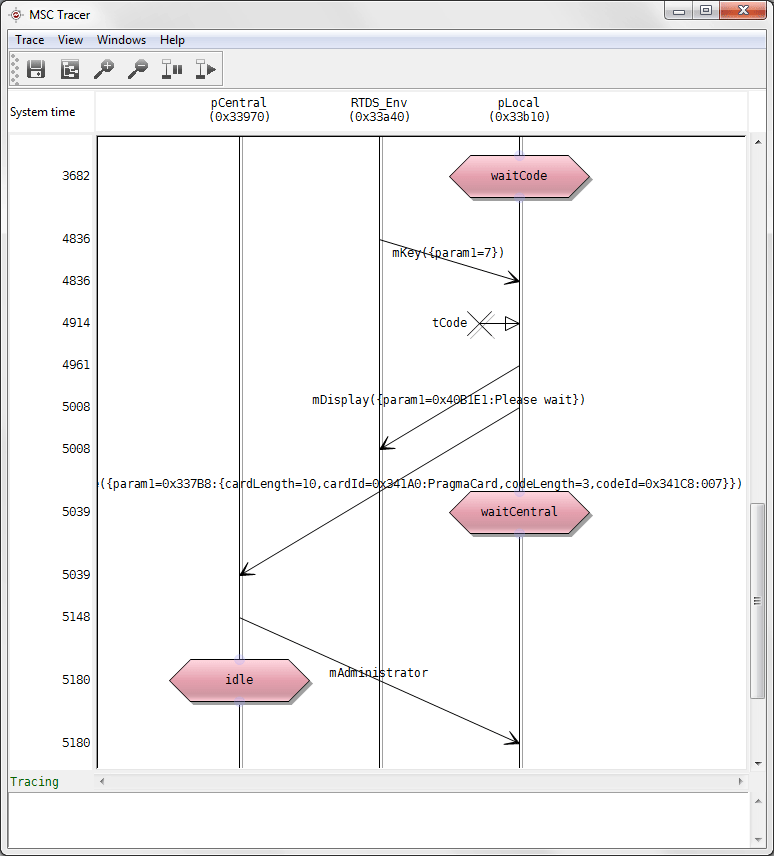Click the vertical scrollbar thumb
Image resolution: width=774 pixels, height=856 pixels.
[x=758, y=600]
